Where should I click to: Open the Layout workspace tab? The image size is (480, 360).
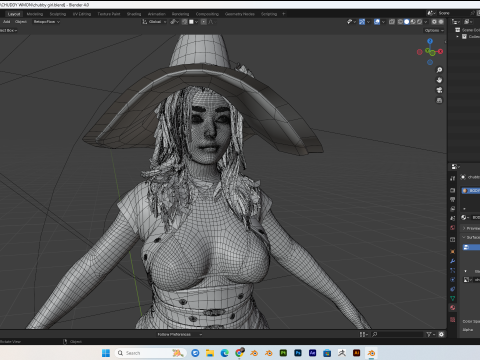pos(14,14)
